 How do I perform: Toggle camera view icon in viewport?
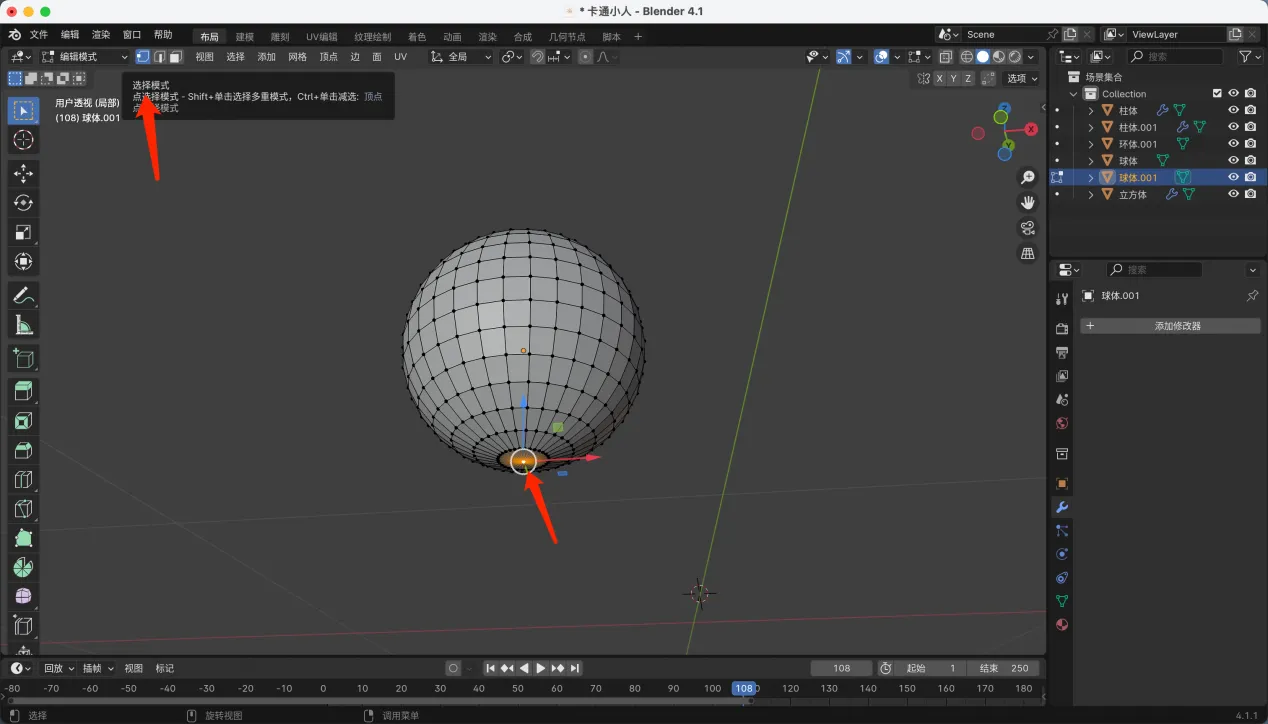click(x=1027, y=228)
